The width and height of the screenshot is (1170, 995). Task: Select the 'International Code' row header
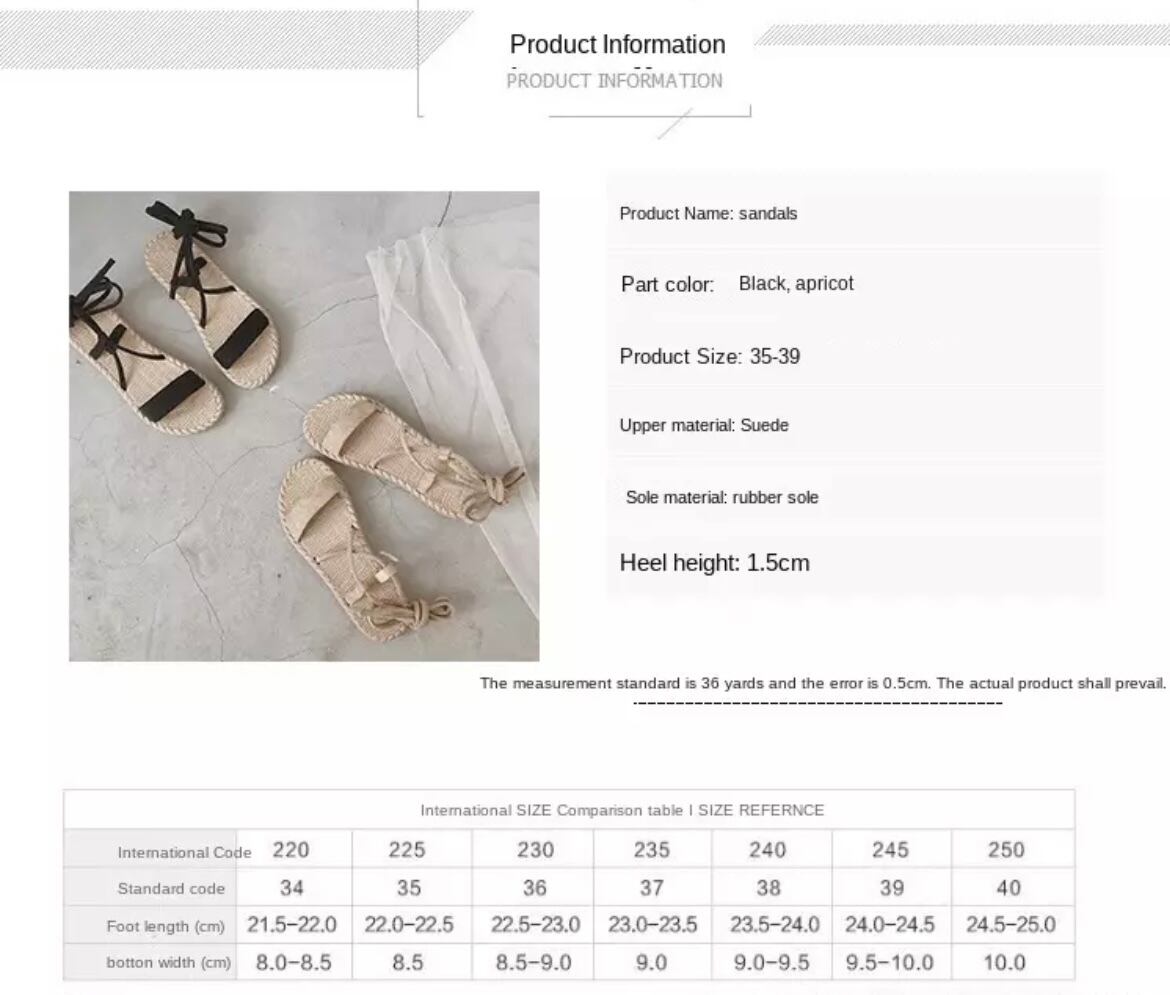point(184,852)
